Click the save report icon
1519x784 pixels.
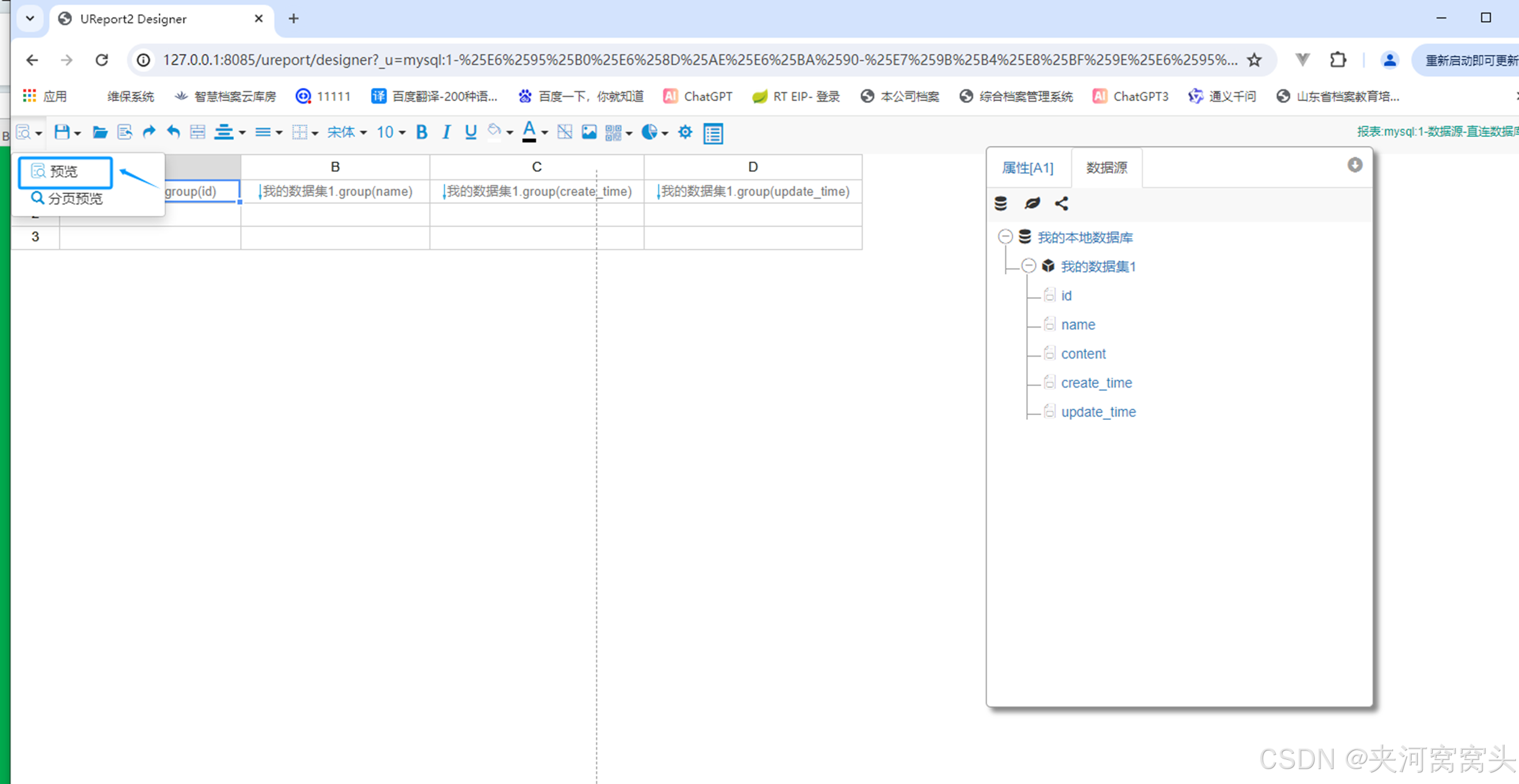(61, 132)
